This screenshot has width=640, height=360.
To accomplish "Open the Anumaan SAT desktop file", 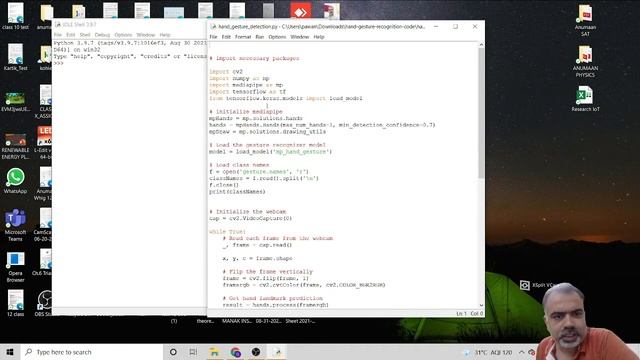I will [x=585, y=20].
